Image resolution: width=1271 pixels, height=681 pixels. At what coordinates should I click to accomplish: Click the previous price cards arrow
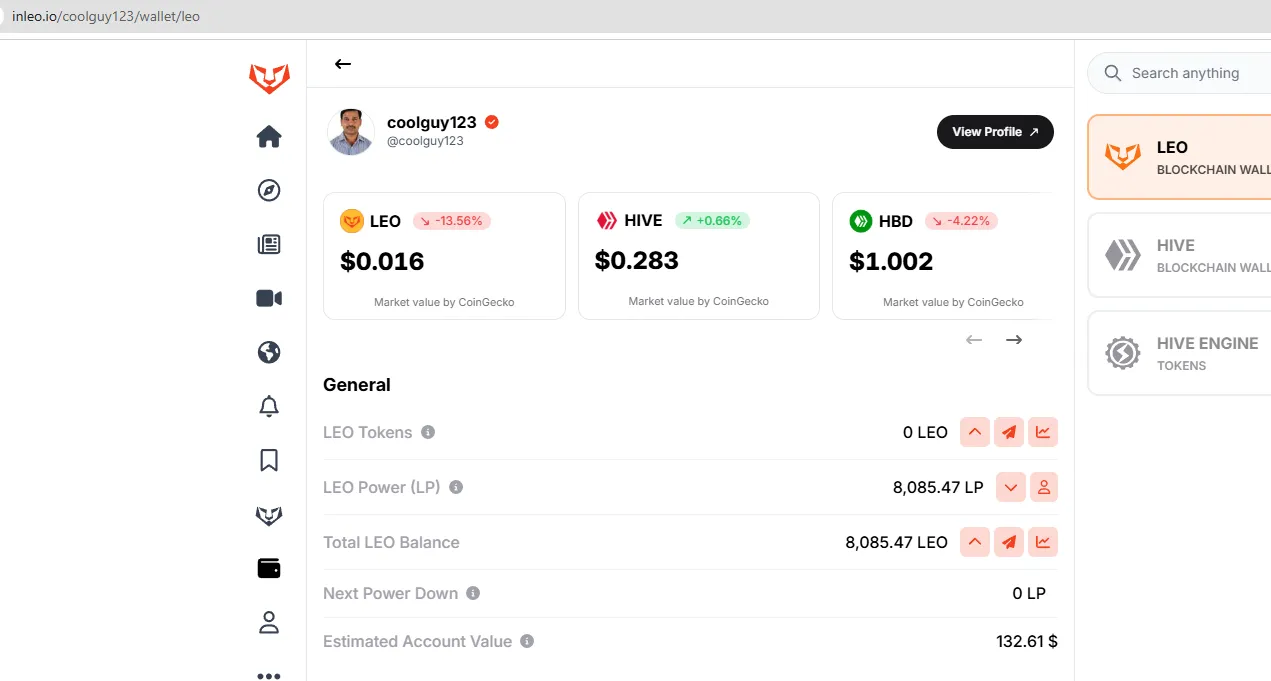974,340
